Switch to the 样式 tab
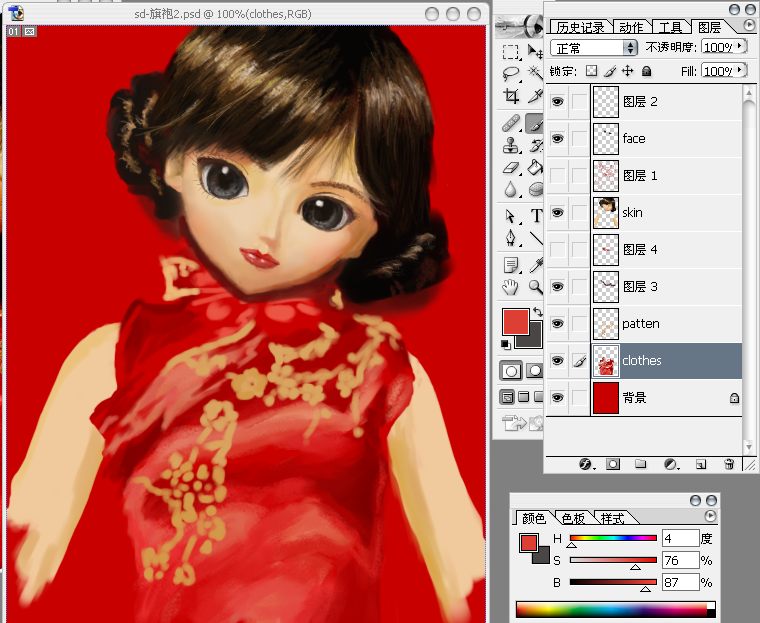The width and height of the screenshot is (760, 623). point(612,518)
